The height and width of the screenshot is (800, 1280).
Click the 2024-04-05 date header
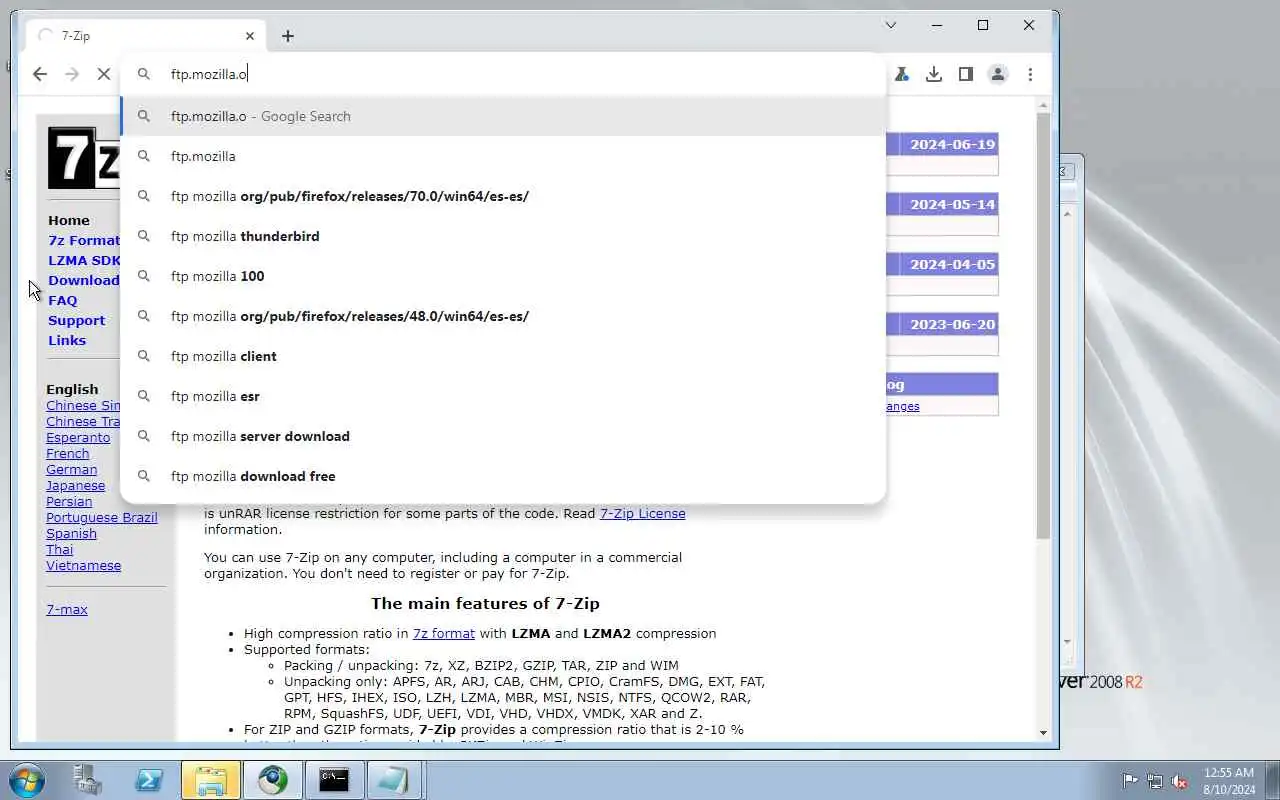(x=952, y=264)
